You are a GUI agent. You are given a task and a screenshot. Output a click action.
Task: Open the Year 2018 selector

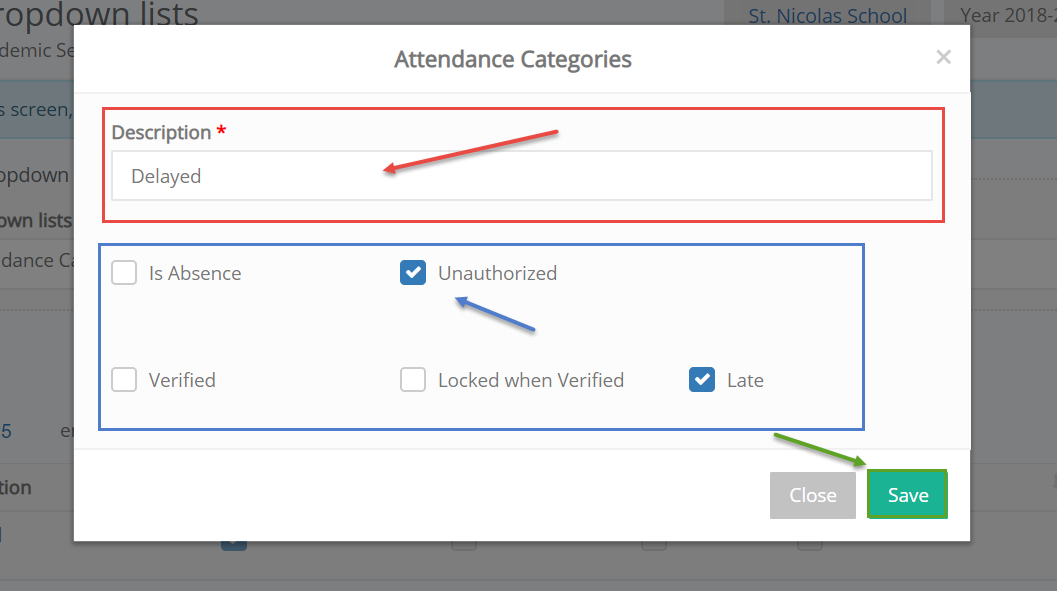1008,15
